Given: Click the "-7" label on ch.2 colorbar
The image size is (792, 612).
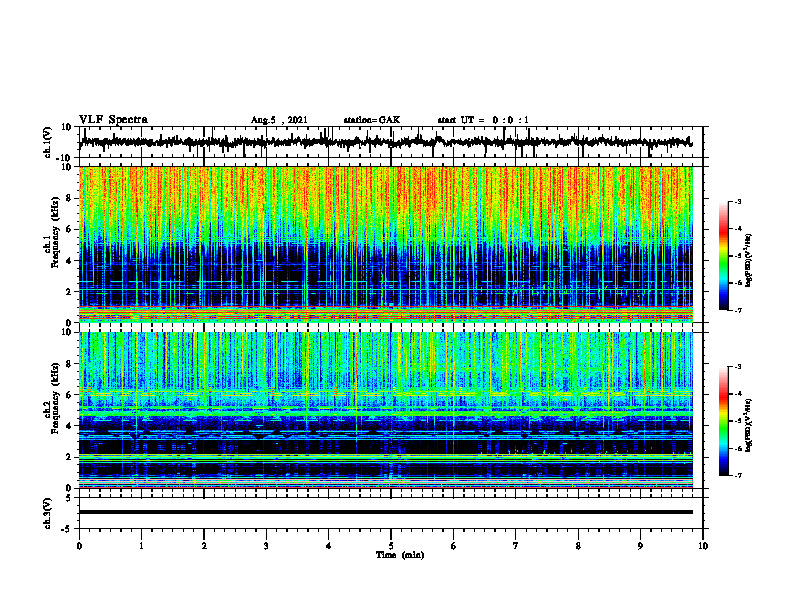Looking at the screenshot, I should [737, 476].
